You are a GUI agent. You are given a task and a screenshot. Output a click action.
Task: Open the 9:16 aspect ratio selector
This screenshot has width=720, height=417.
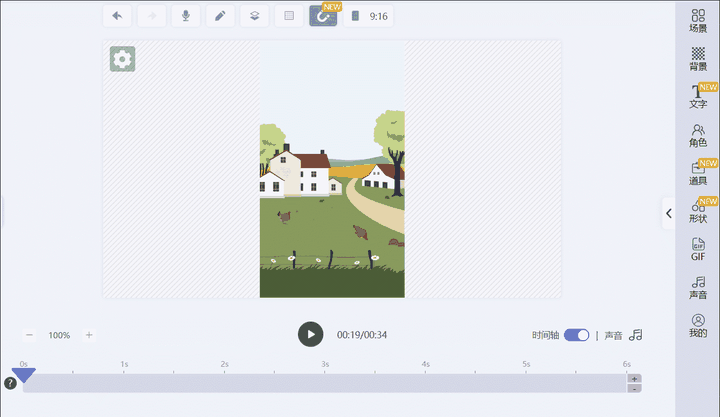[368, 16]
